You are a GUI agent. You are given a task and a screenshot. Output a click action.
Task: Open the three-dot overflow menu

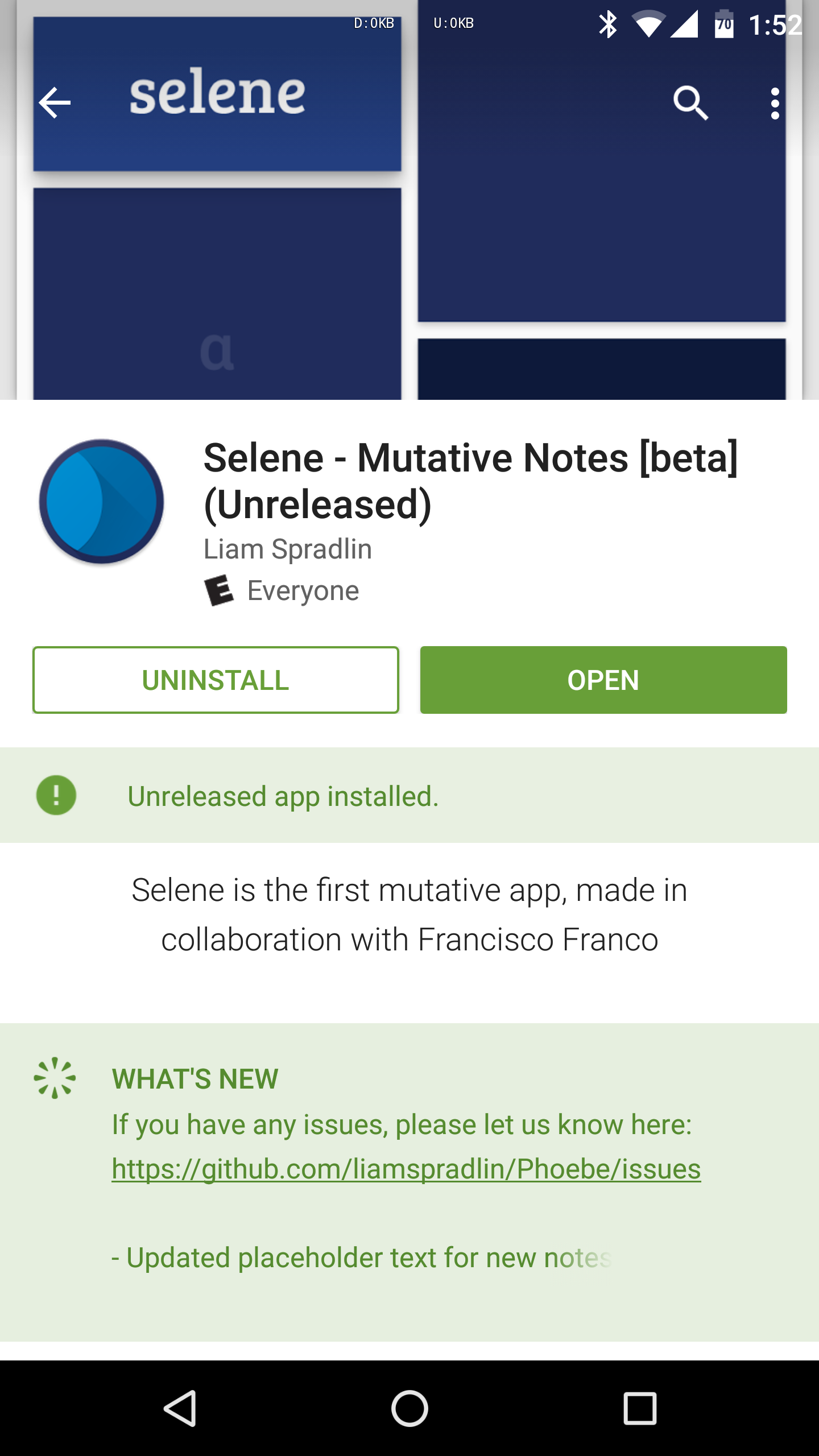pos(775,103)
